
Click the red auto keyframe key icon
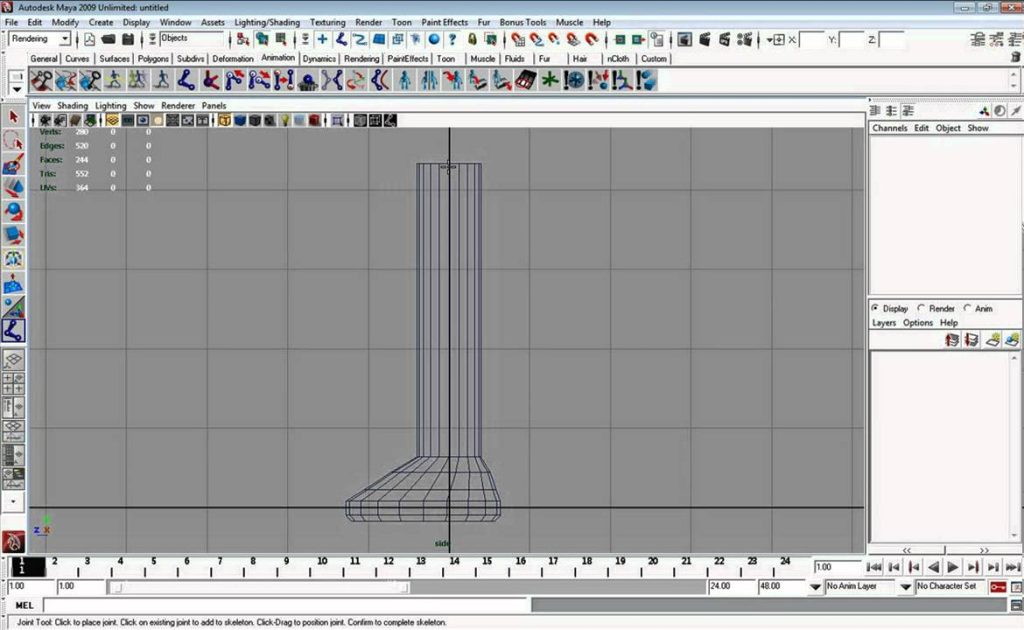998,587
